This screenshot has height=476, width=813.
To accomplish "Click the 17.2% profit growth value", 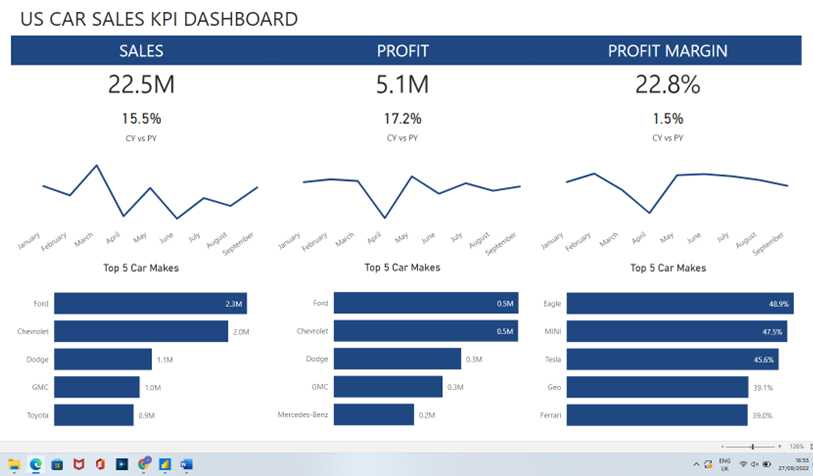I will click(x=402, y=119).
